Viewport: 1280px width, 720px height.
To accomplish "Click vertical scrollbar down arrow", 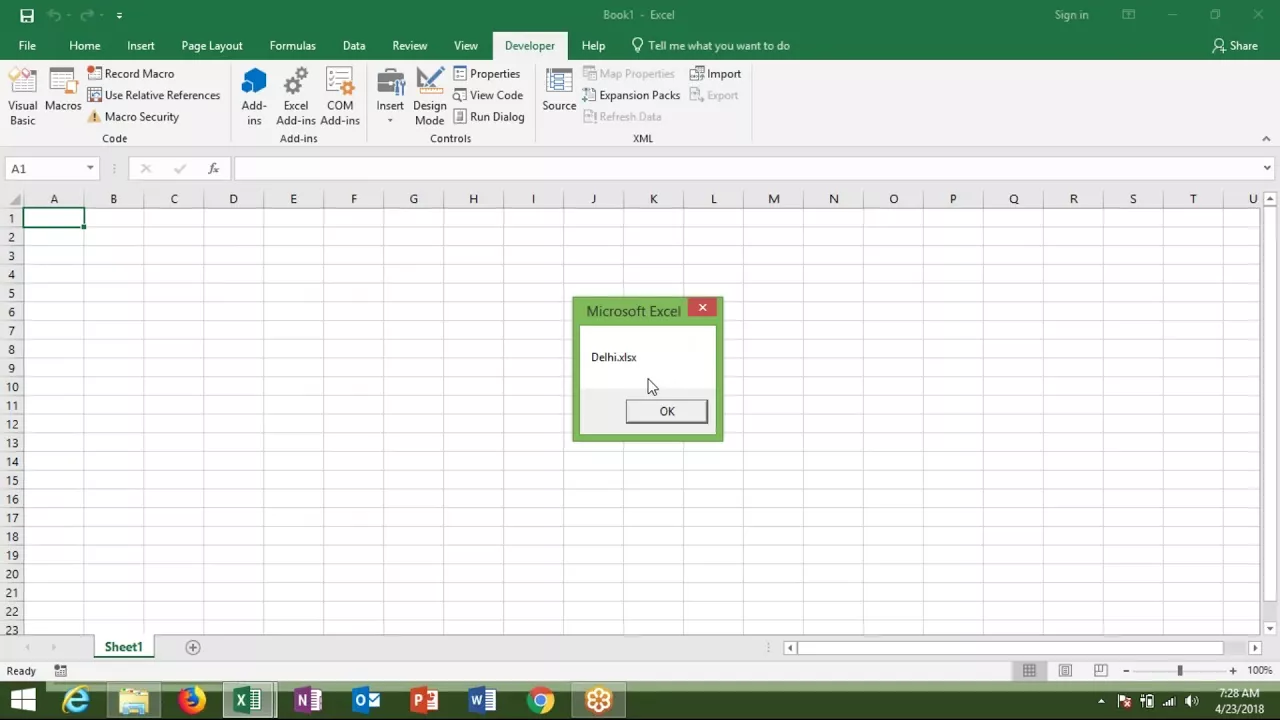I will pyautogui.click(x=1271, y=628).
